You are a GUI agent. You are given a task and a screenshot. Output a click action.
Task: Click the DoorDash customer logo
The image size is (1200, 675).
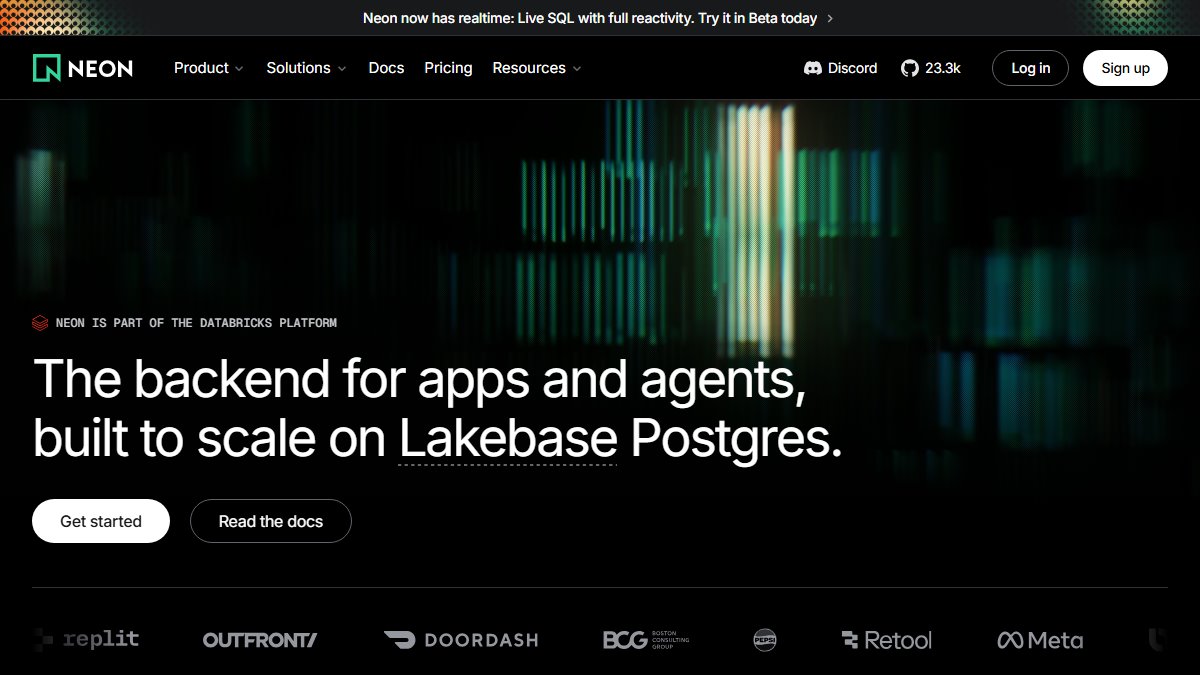click(x=461, y=640)
